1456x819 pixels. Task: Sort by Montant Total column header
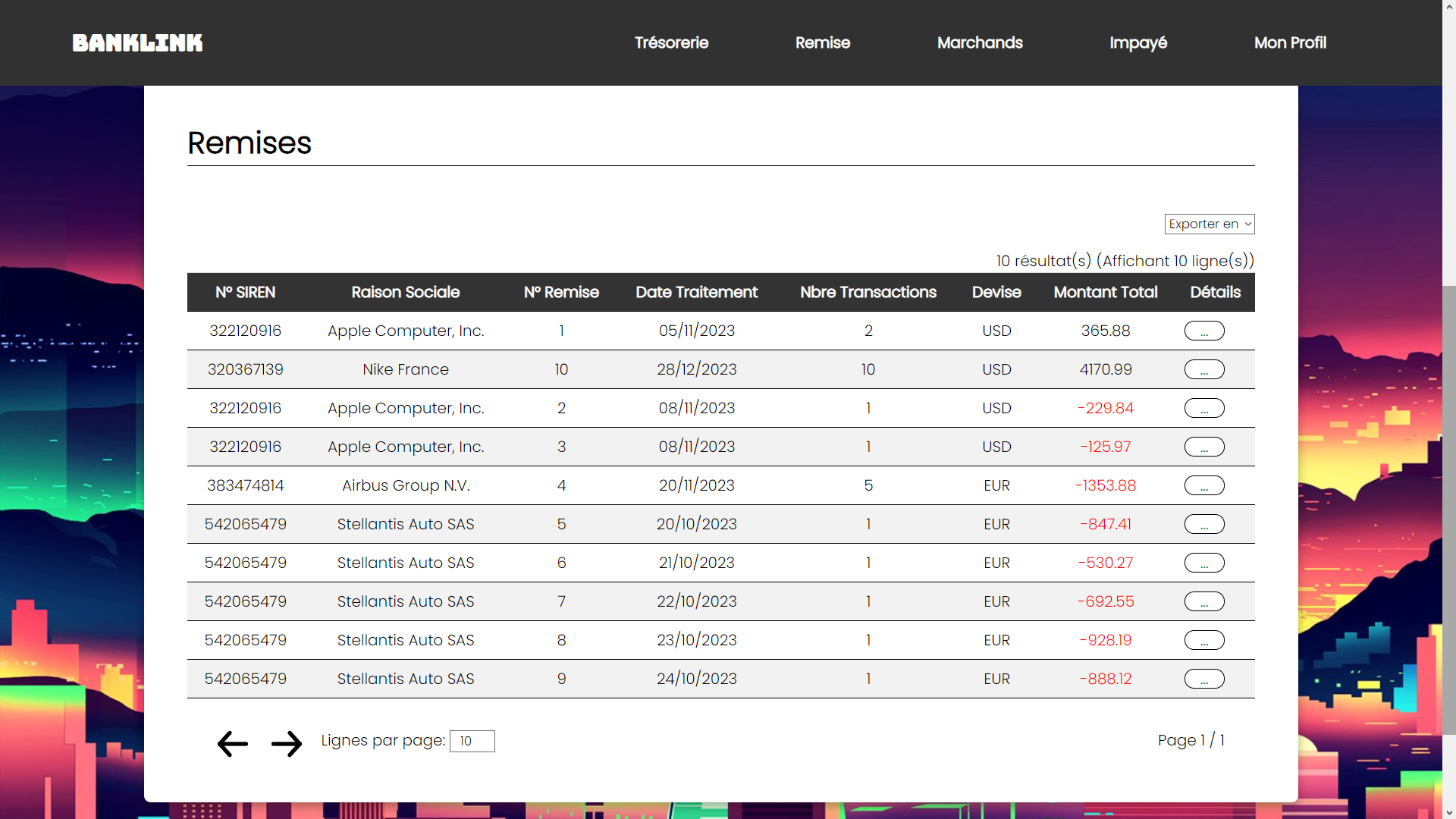click(1106, 292)
